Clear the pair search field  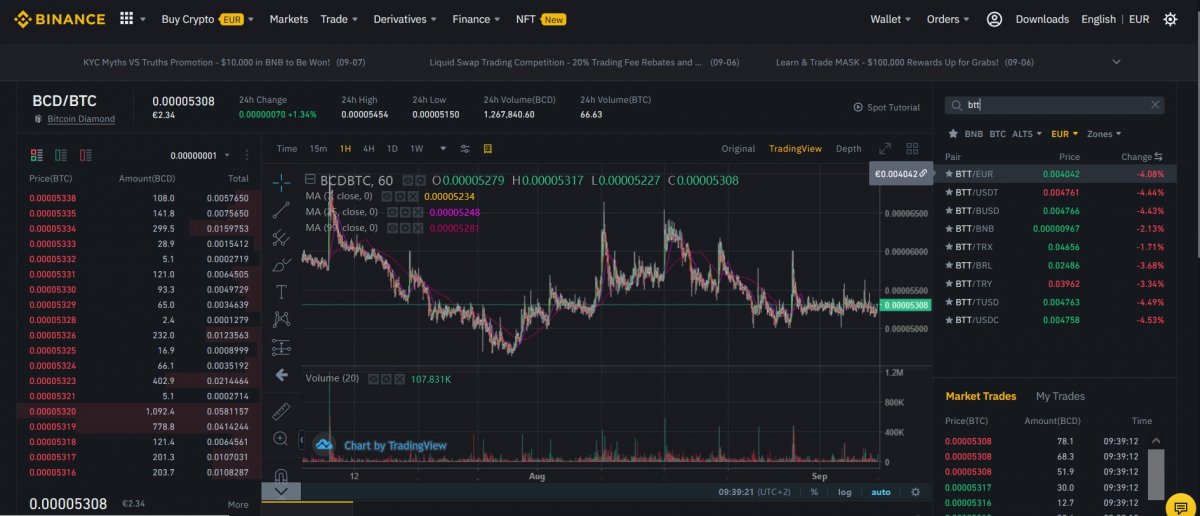[x=1155, y=105]
